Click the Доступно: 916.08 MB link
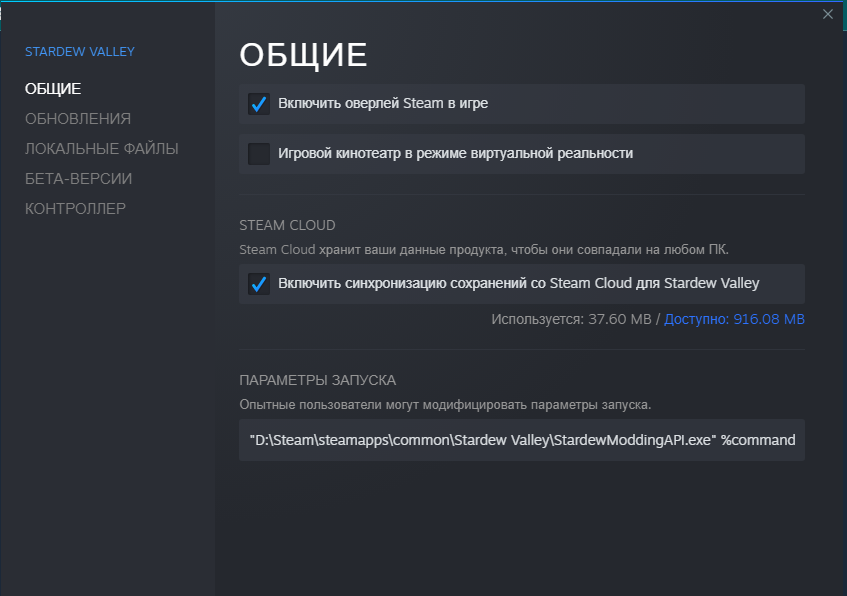This screenshot has width=847, height=596. tap(734, 320)
